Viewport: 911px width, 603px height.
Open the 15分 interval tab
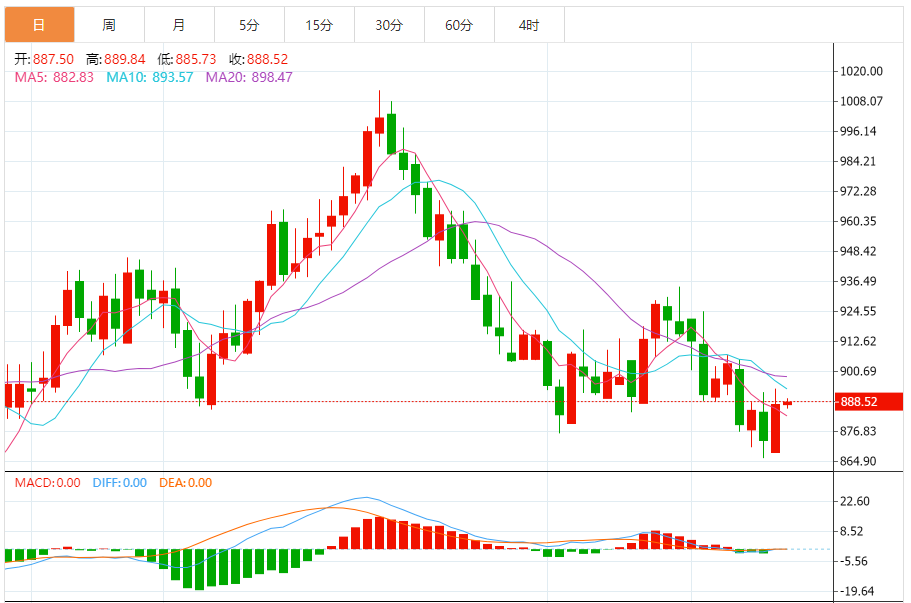pyautogui.click(x=319, y=24)
